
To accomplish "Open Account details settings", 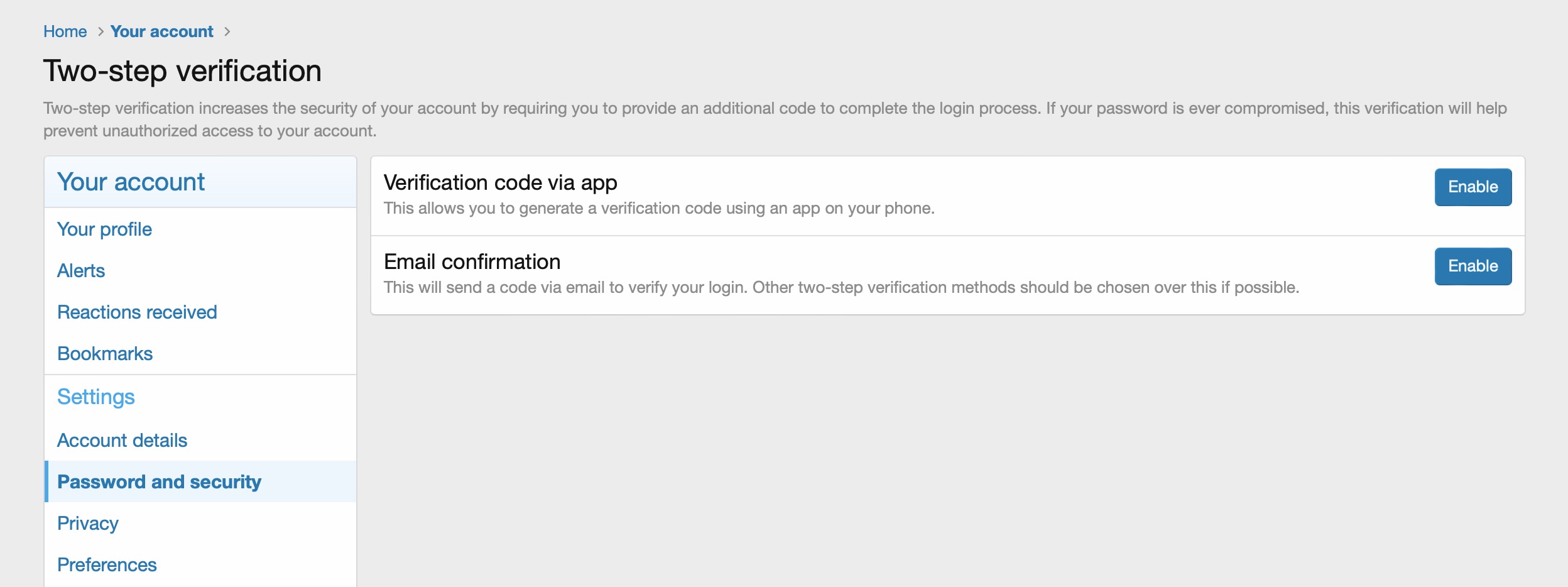I will click(122, 441).
